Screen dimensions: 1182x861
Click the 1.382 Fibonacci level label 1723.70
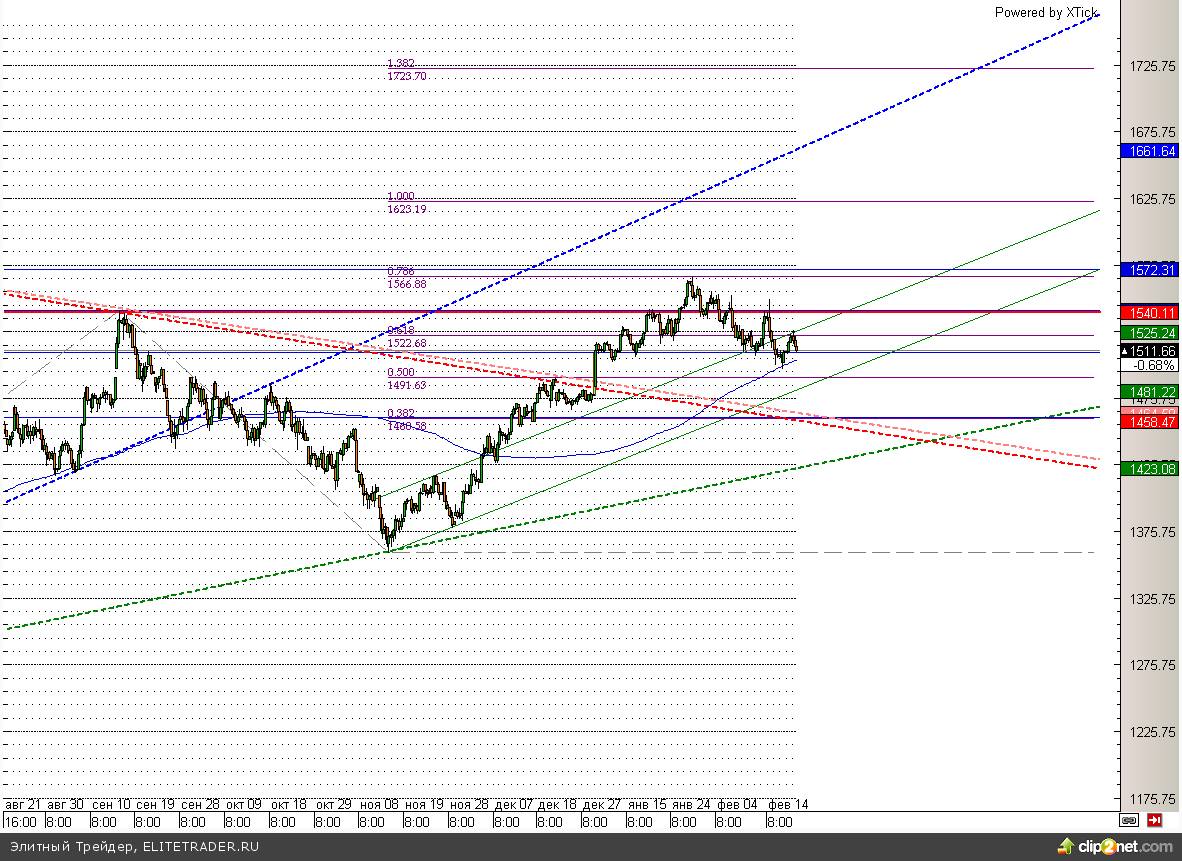(x=406, y=76)
